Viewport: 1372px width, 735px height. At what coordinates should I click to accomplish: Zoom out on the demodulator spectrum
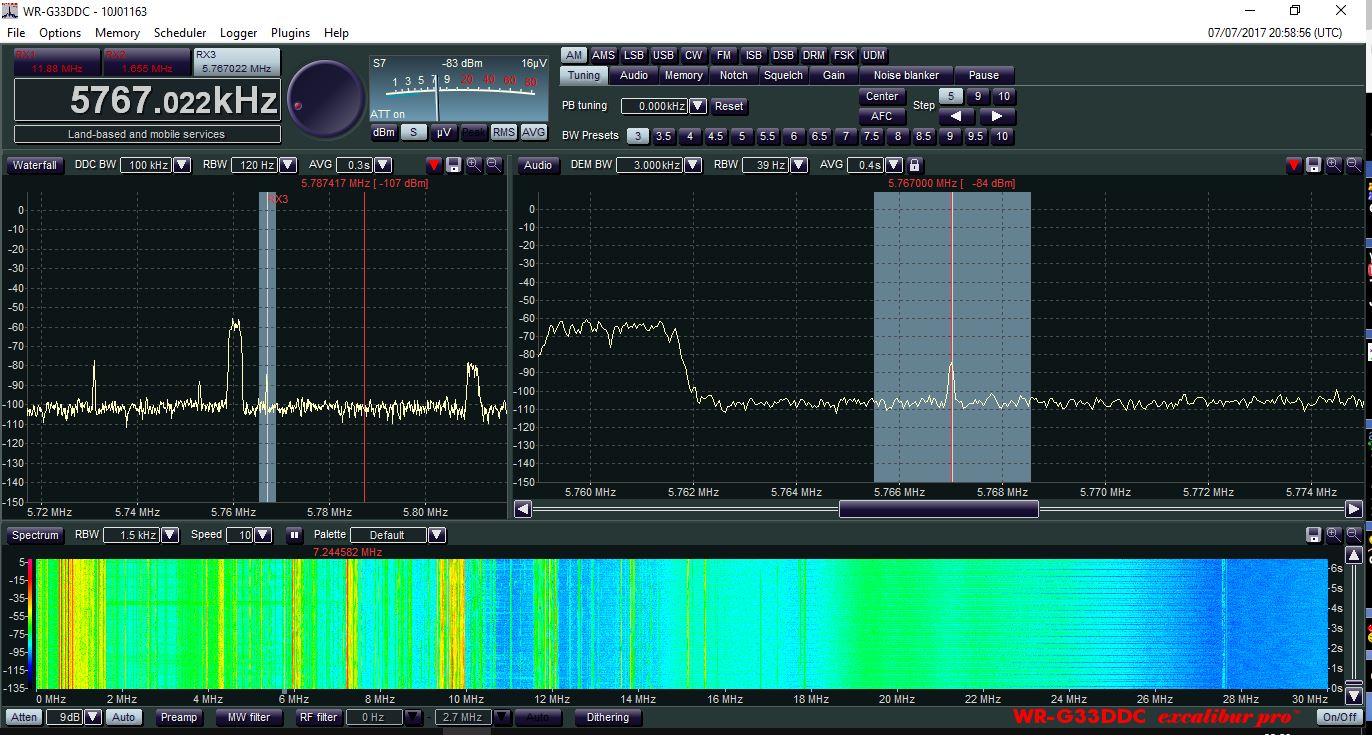1353,165
